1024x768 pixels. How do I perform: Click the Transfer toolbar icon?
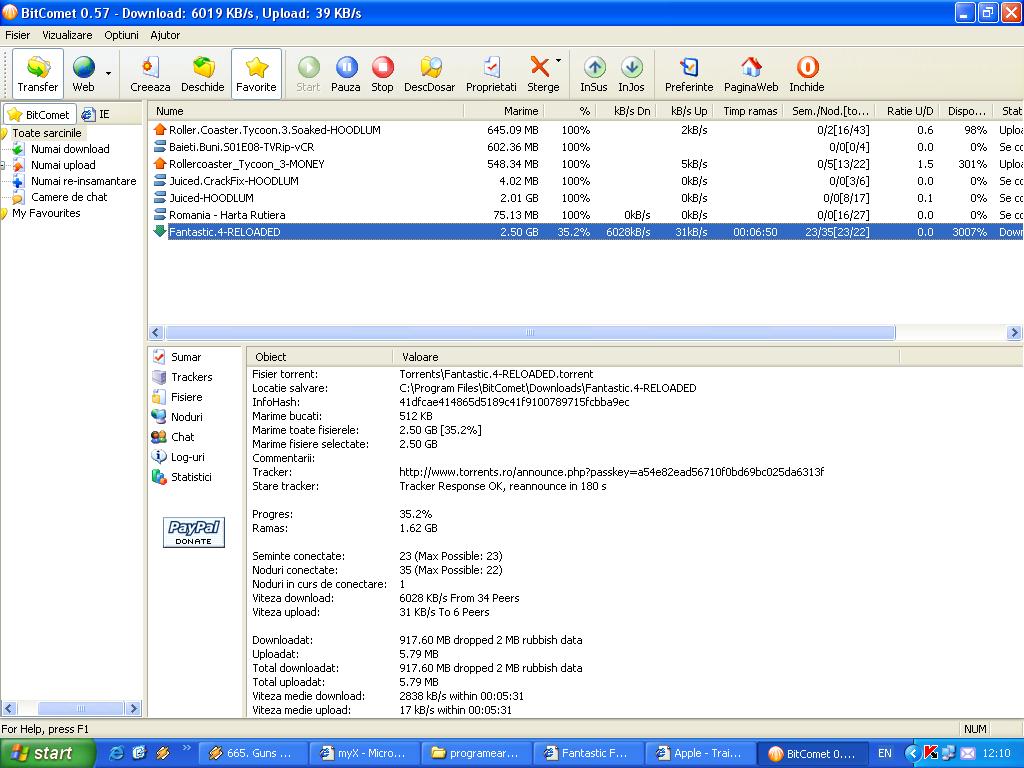(38, 74)
